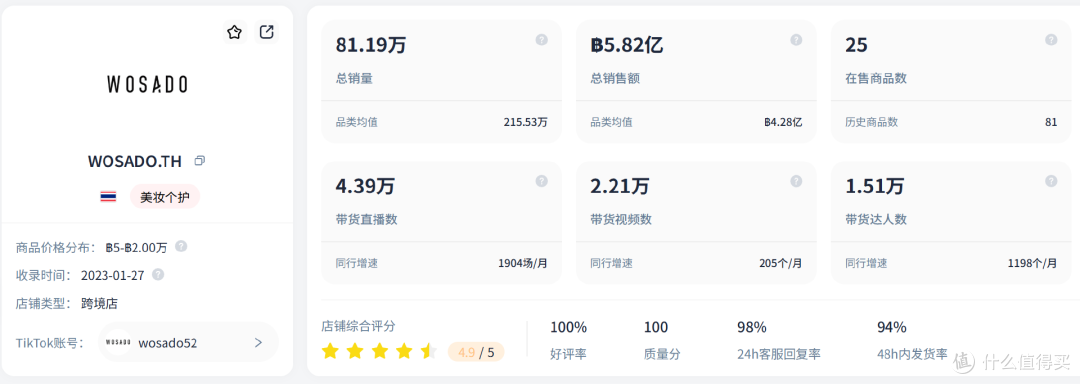Click the 带货直播数 label
The width and height of the screenshot is (1080, 384).
coord(366,220)
